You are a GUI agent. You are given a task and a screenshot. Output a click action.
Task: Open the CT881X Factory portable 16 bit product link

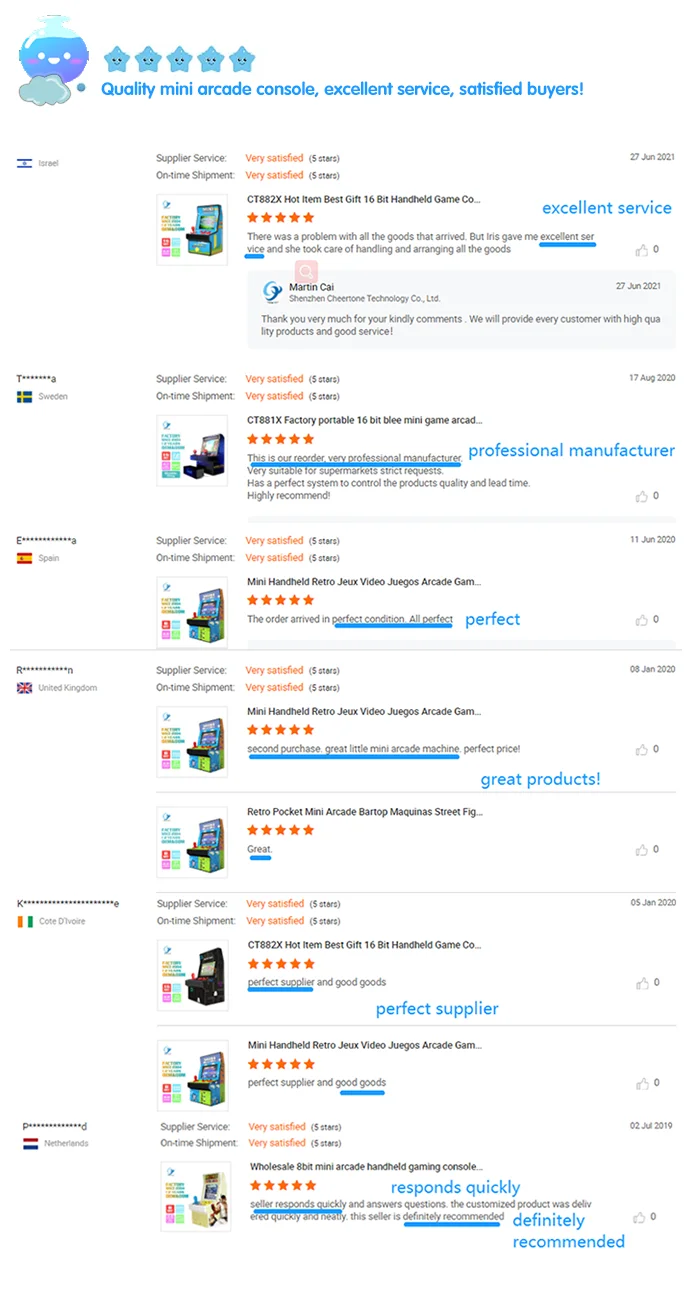pyautogui.click(x=364, y=421)
